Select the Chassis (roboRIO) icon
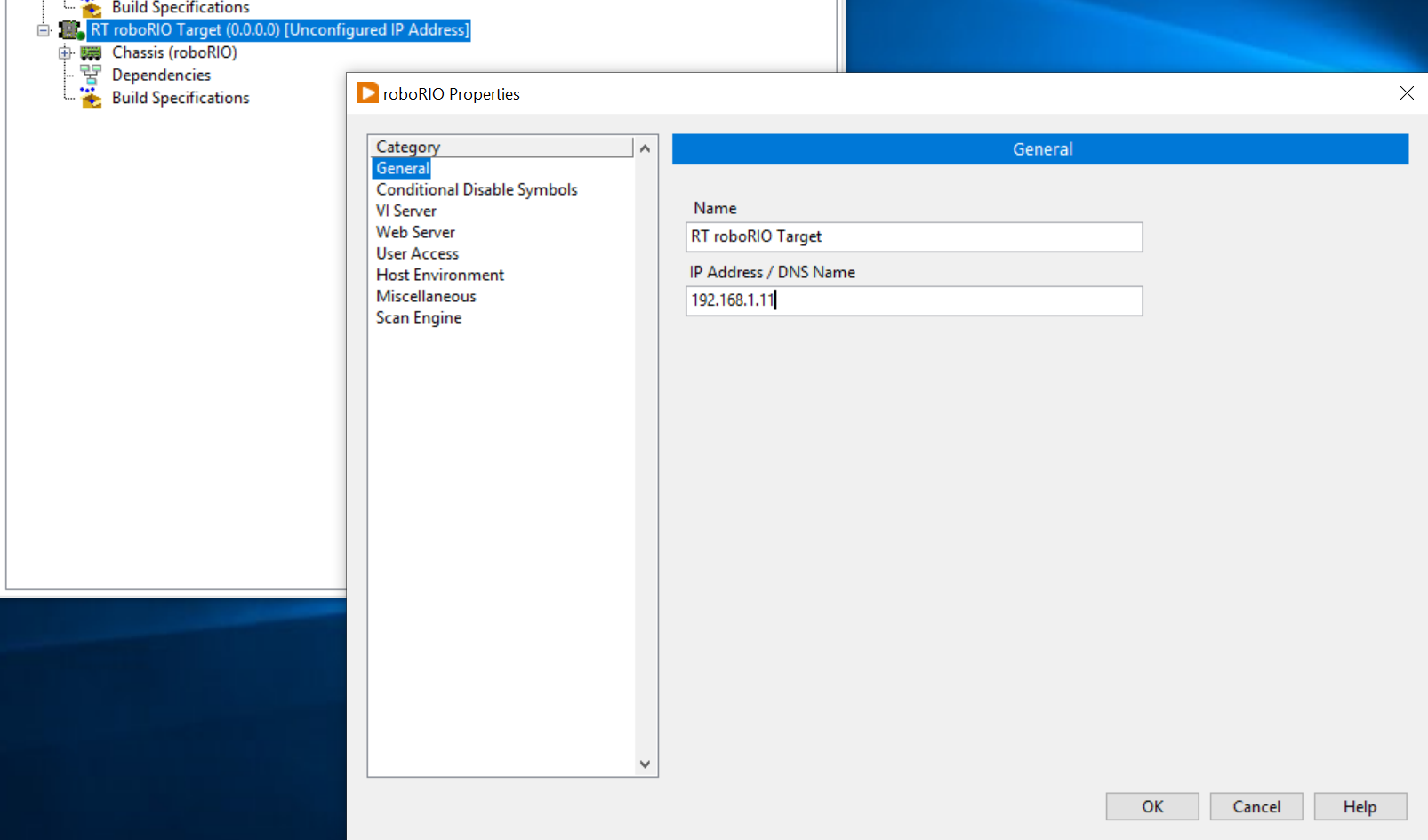The image size is (1428, 840). point(92,52)
